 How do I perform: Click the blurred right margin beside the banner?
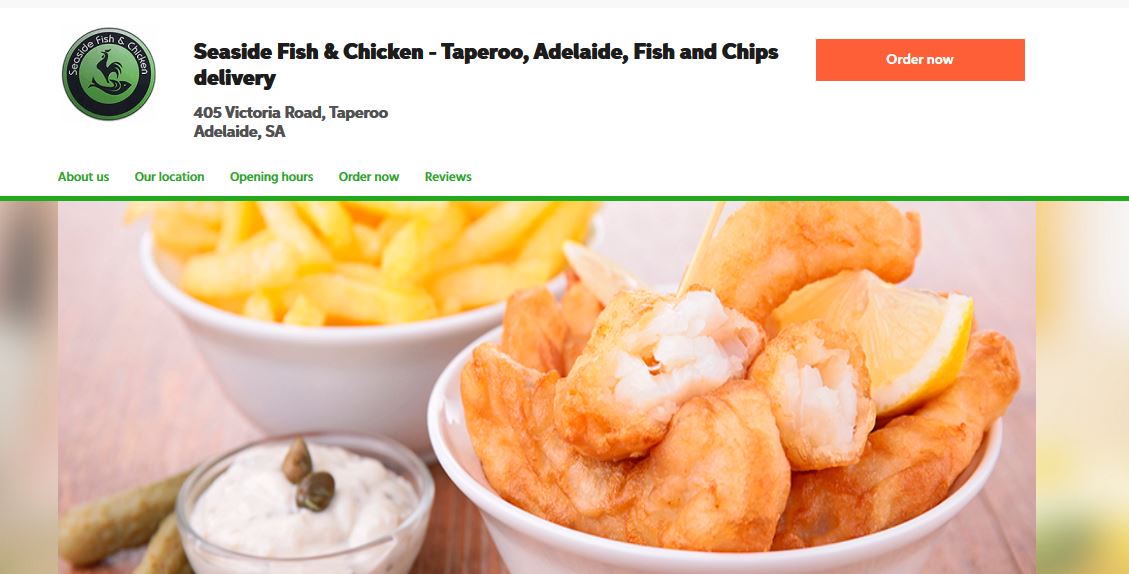coord(1082,387)
